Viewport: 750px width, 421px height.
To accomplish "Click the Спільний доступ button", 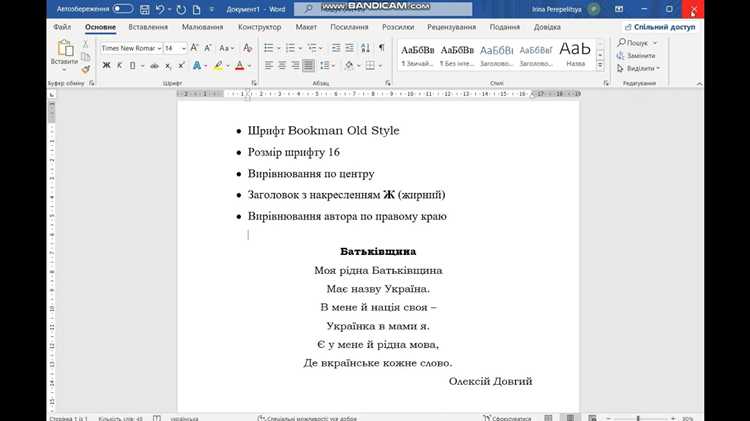I will (661, 27).
